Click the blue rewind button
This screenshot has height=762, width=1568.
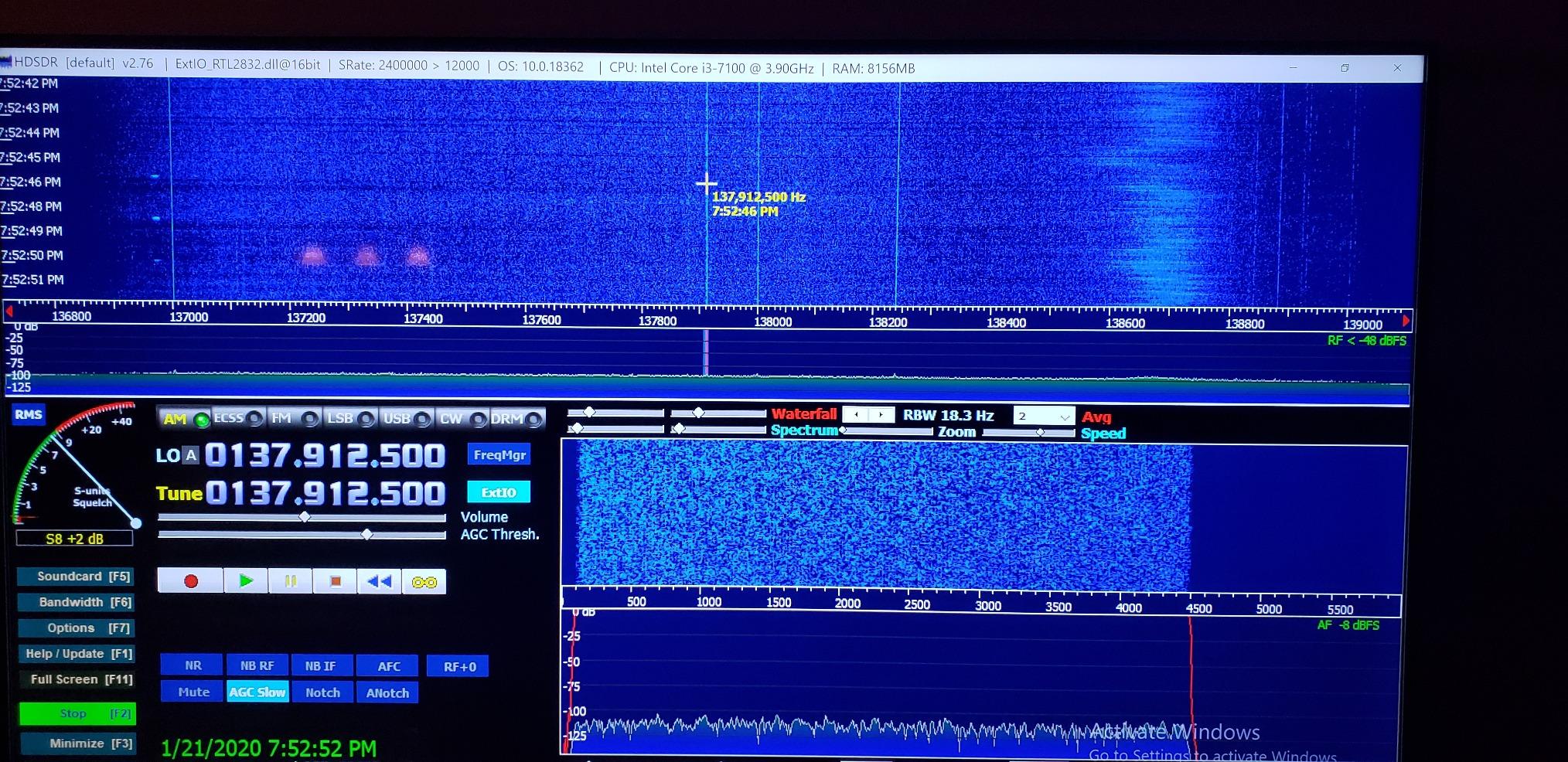[x=380, y=581]
